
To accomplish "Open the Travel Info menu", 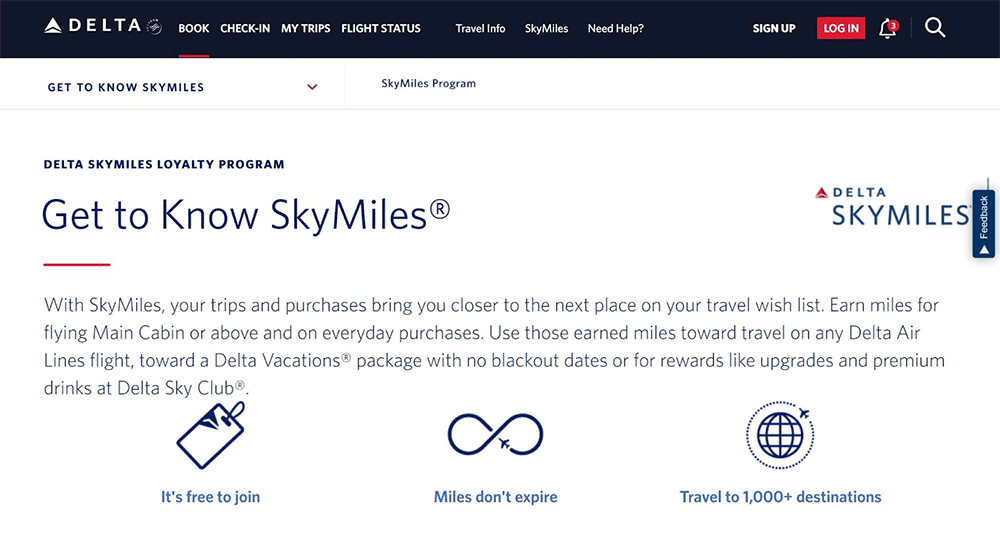I will click(x=480, y=28).
